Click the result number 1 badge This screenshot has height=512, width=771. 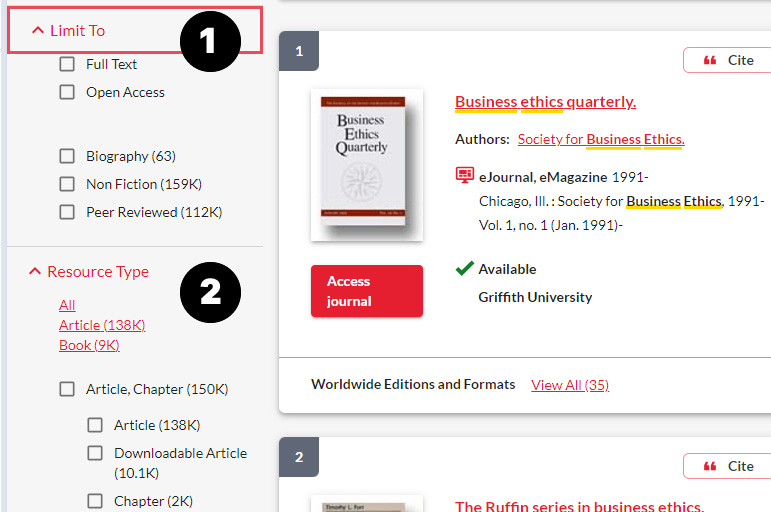coord(299,51)
